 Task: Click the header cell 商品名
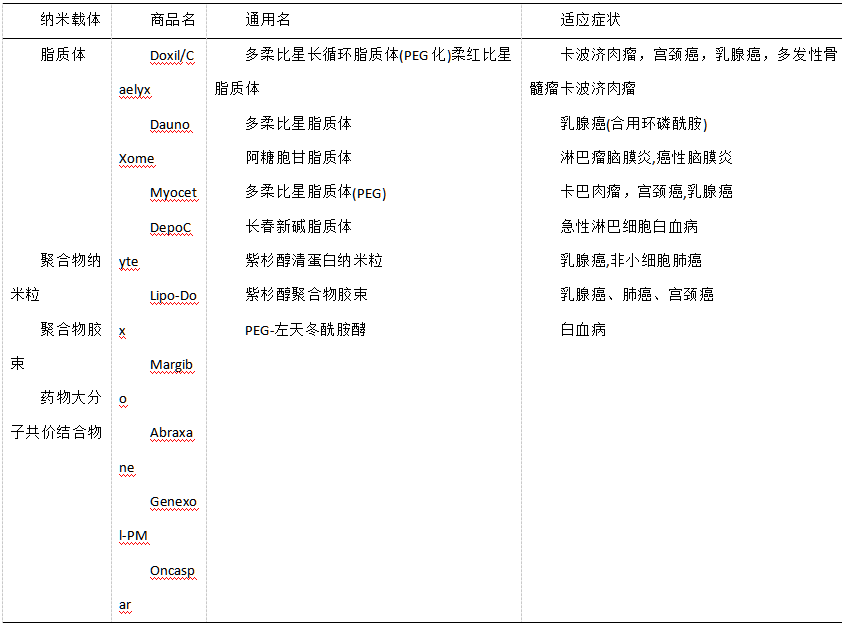click(172, 20)
